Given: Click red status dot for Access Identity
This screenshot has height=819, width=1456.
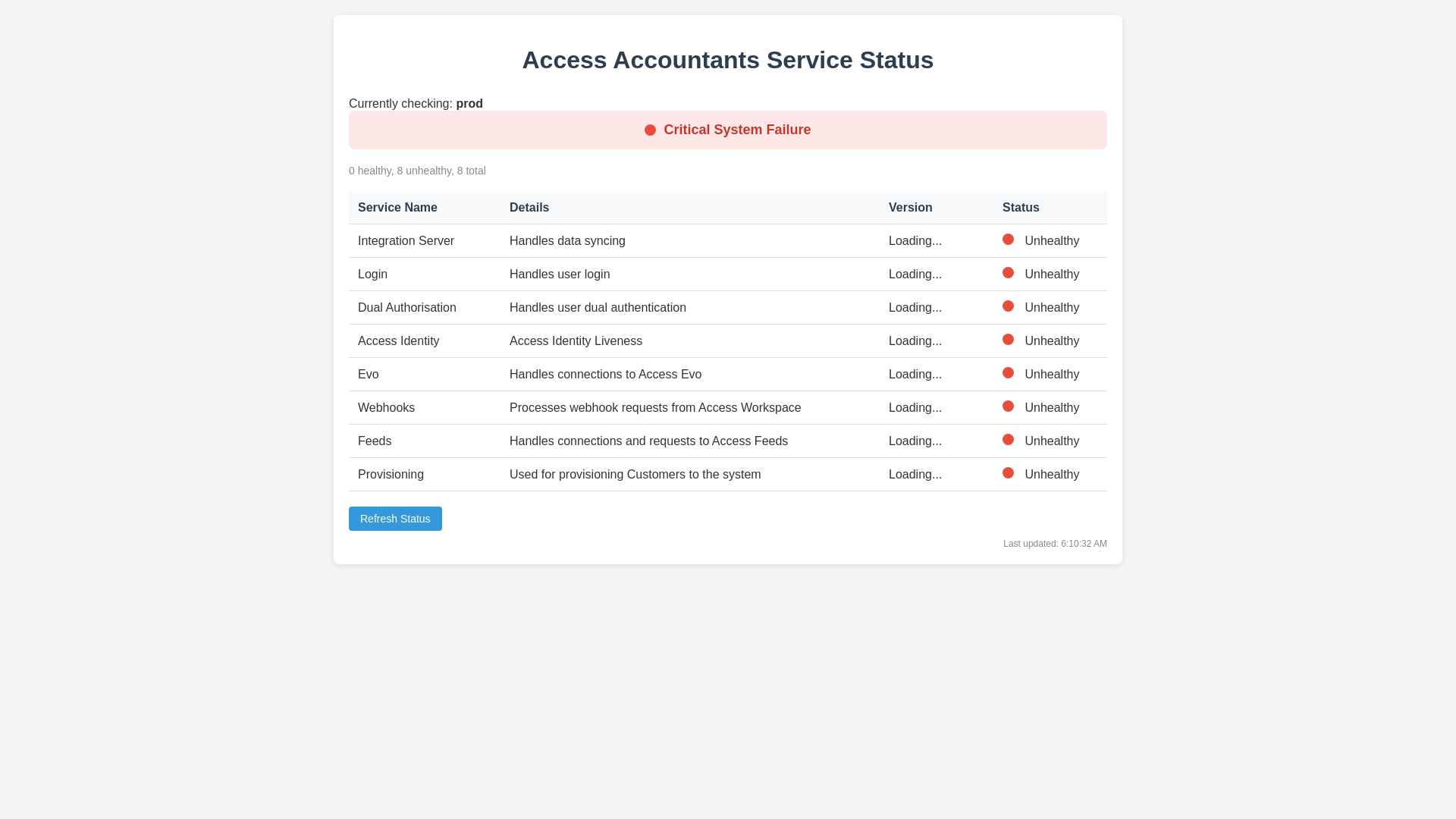Looking at the screenshot, I should click(x=1008, y=340).
